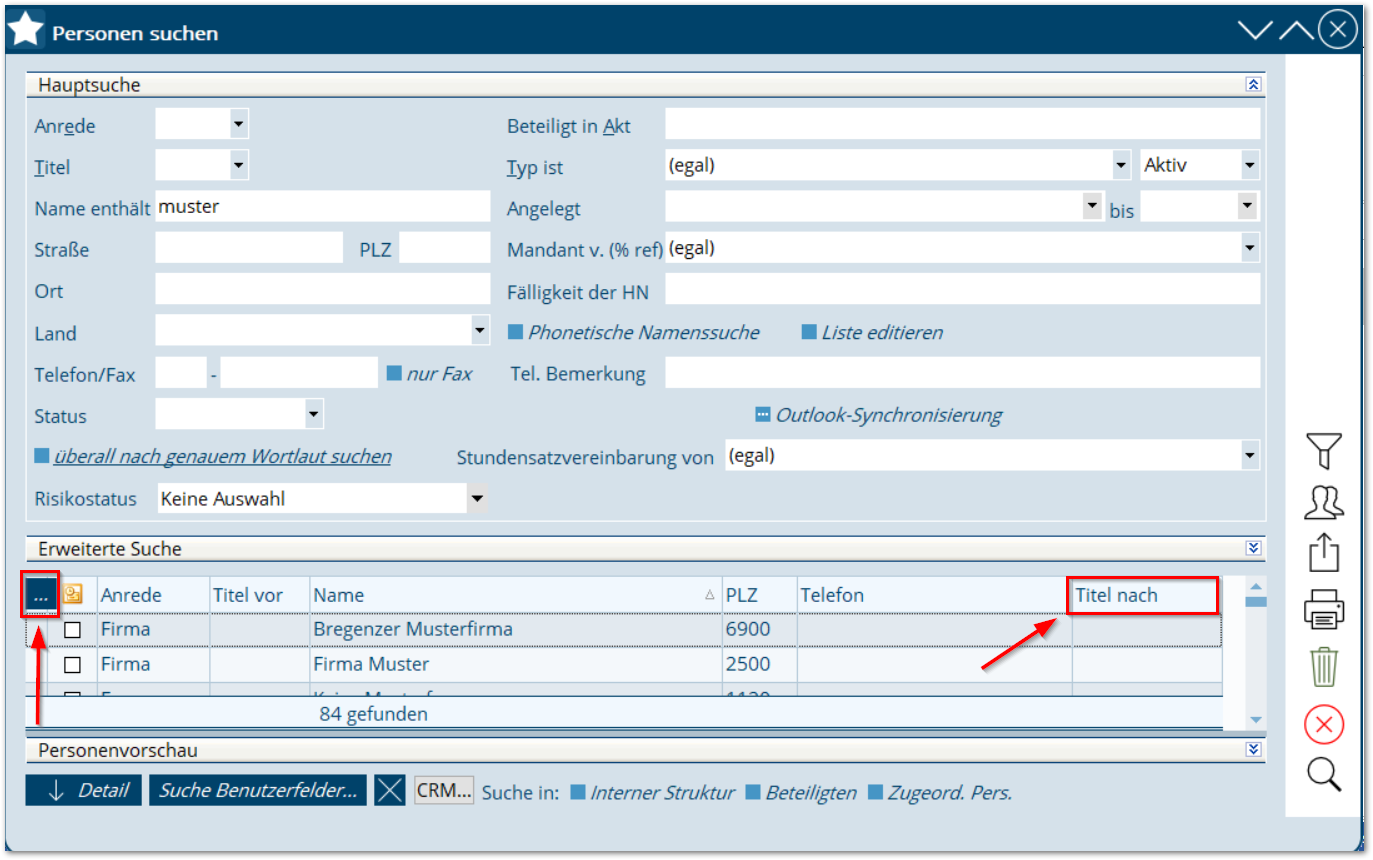Sort by the Telefon column header
Screen dimensions: 1373x860
[934, 595]
